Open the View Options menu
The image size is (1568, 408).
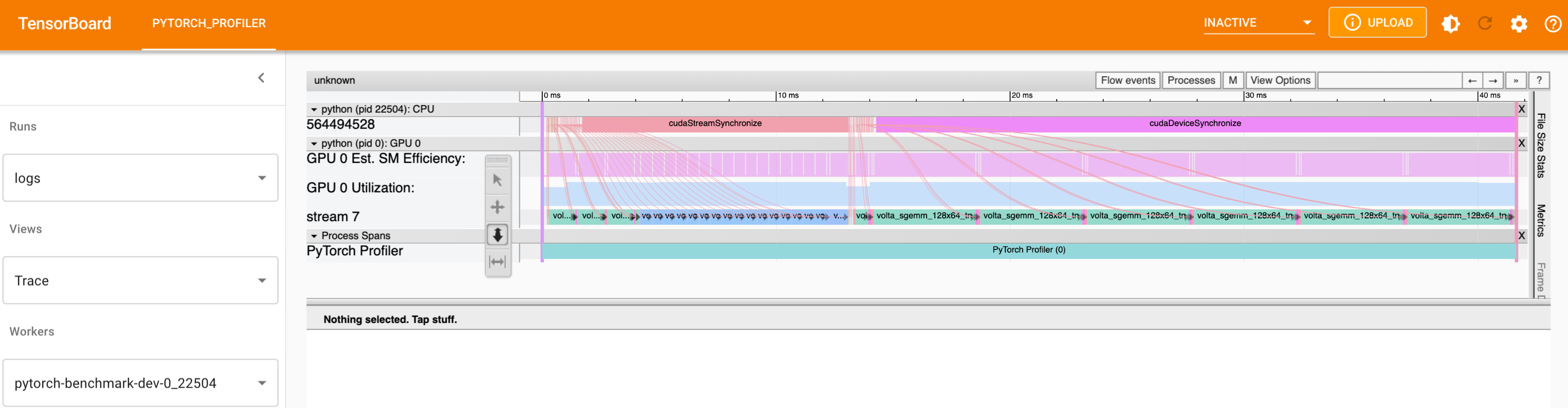pos(1280,81)
